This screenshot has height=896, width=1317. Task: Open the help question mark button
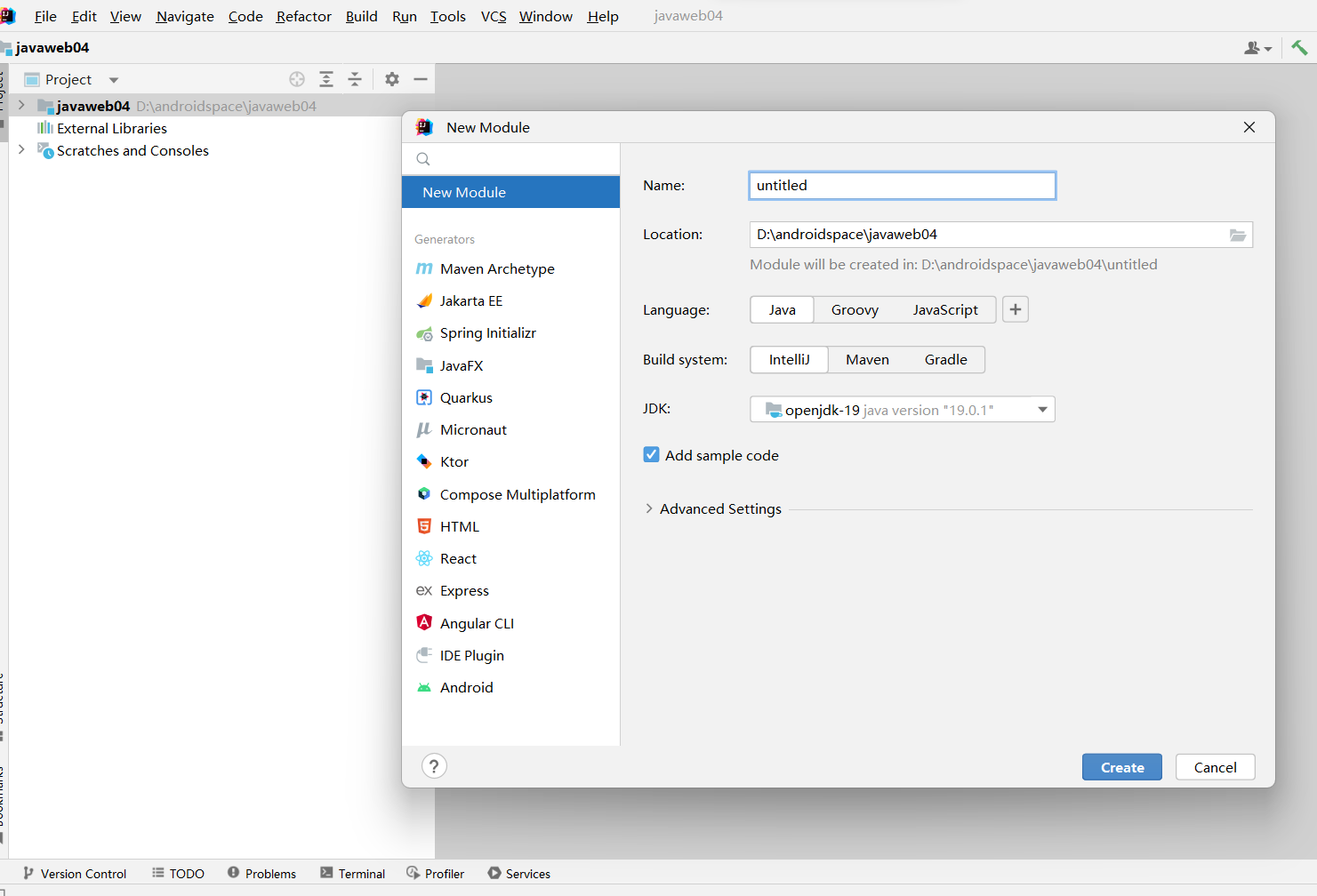click(434, 766)
